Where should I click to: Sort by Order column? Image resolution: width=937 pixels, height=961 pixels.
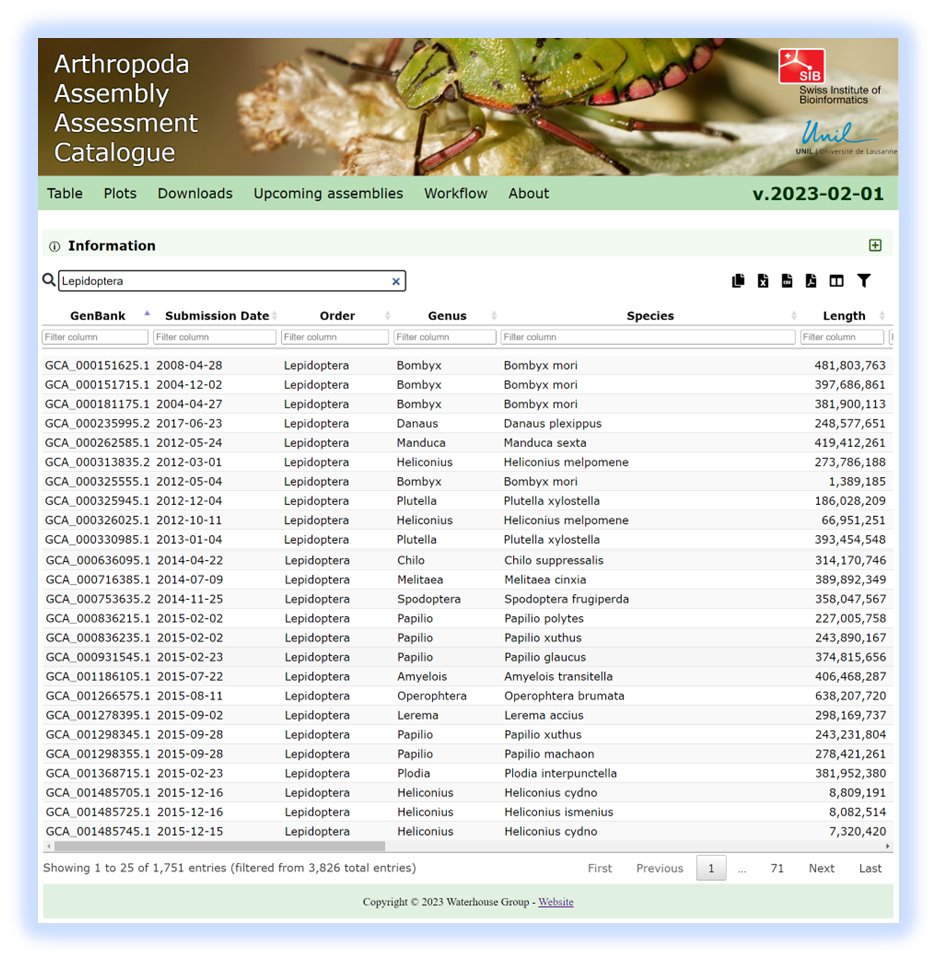(x=337, y=316)
